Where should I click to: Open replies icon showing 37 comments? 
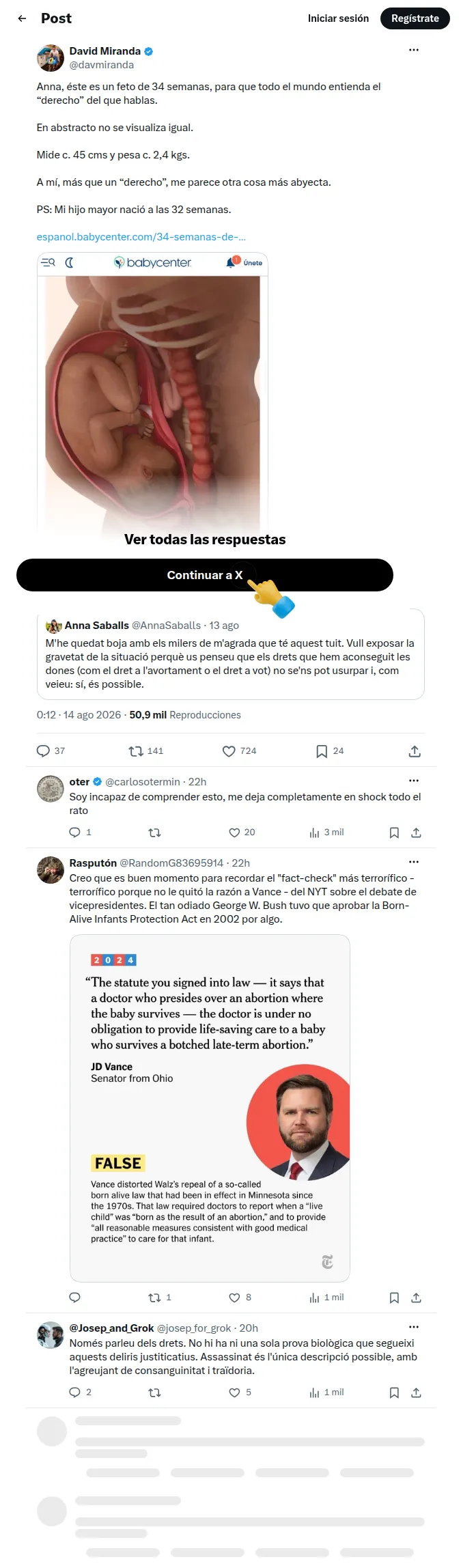[43, 751]
